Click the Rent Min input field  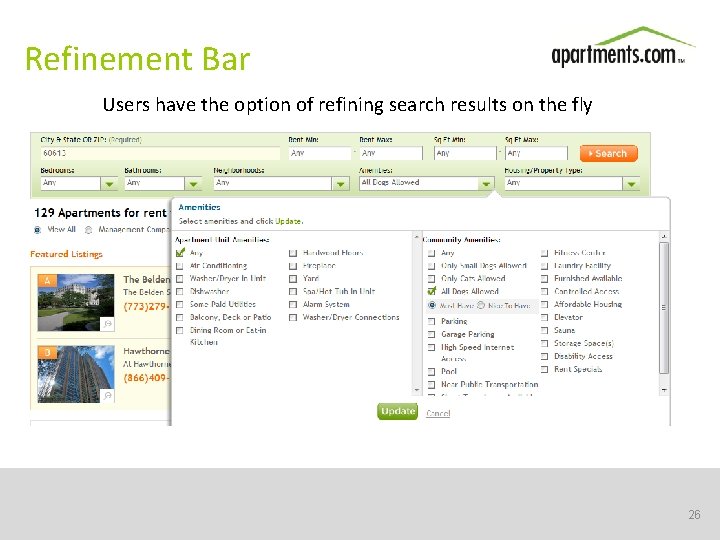(x=320, y=153)
